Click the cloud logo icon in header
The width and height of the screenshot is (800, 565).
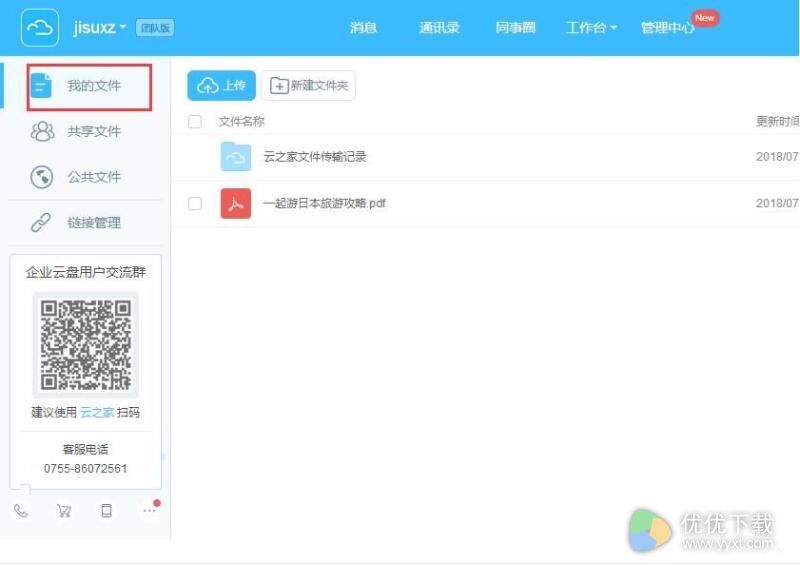pyautogui.click(x=40, y=28)
